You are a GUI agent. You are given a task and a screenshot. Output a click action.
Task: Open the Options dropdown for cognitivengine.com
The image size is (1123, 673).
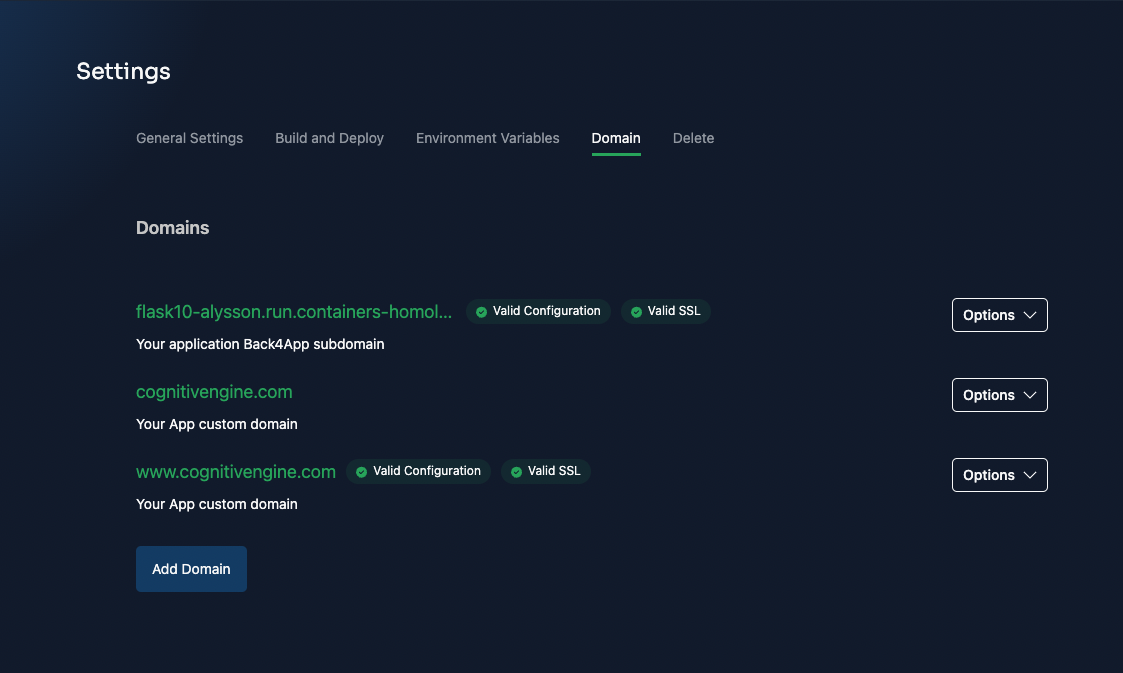point(999,394)
